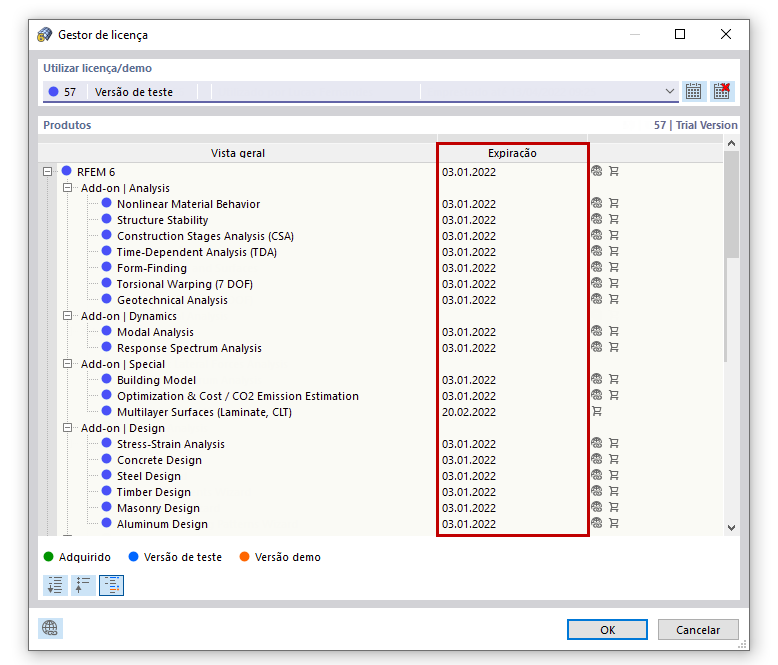Click cart icon for Multilayer Surfaces row
The height and width of the screenshot is (665, 778).
(597, 411)
